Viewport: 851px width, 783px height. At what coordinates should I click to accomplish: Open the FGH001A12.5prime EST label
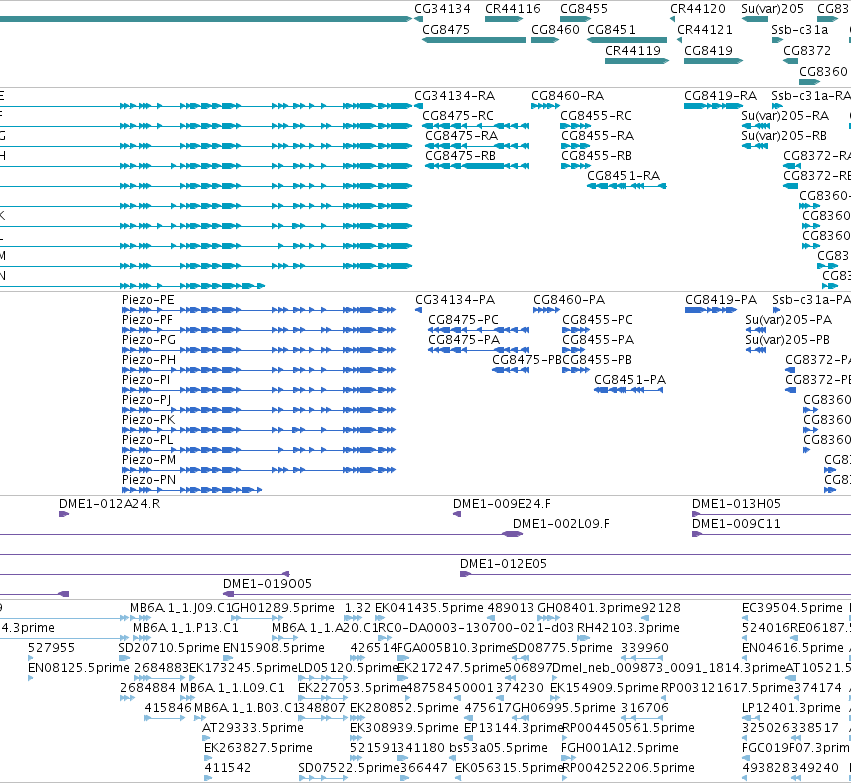[x=619, y=748]
